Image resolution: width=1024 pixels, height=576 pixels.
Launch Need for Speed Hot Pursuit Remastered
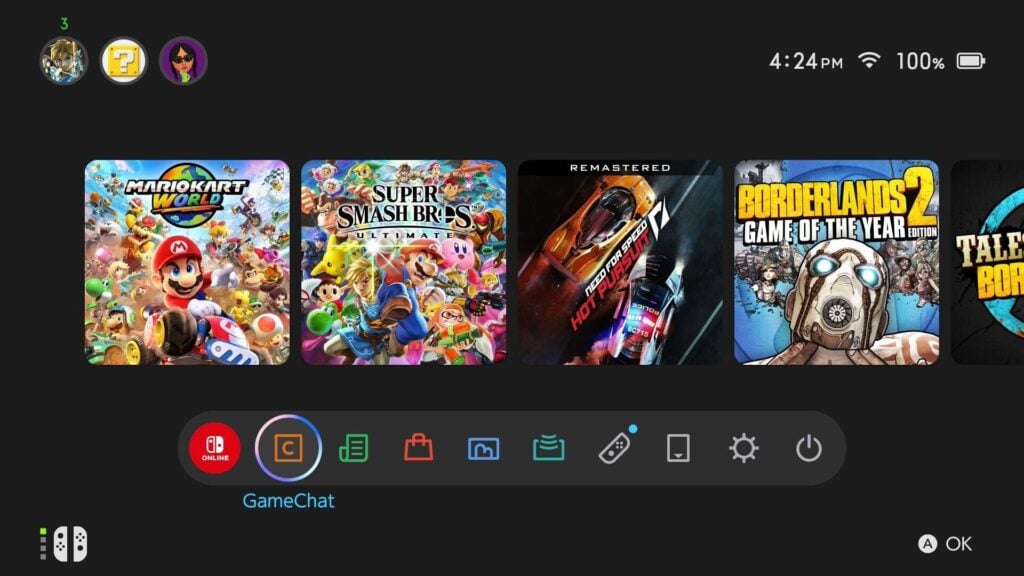click(x=620, y=262)
